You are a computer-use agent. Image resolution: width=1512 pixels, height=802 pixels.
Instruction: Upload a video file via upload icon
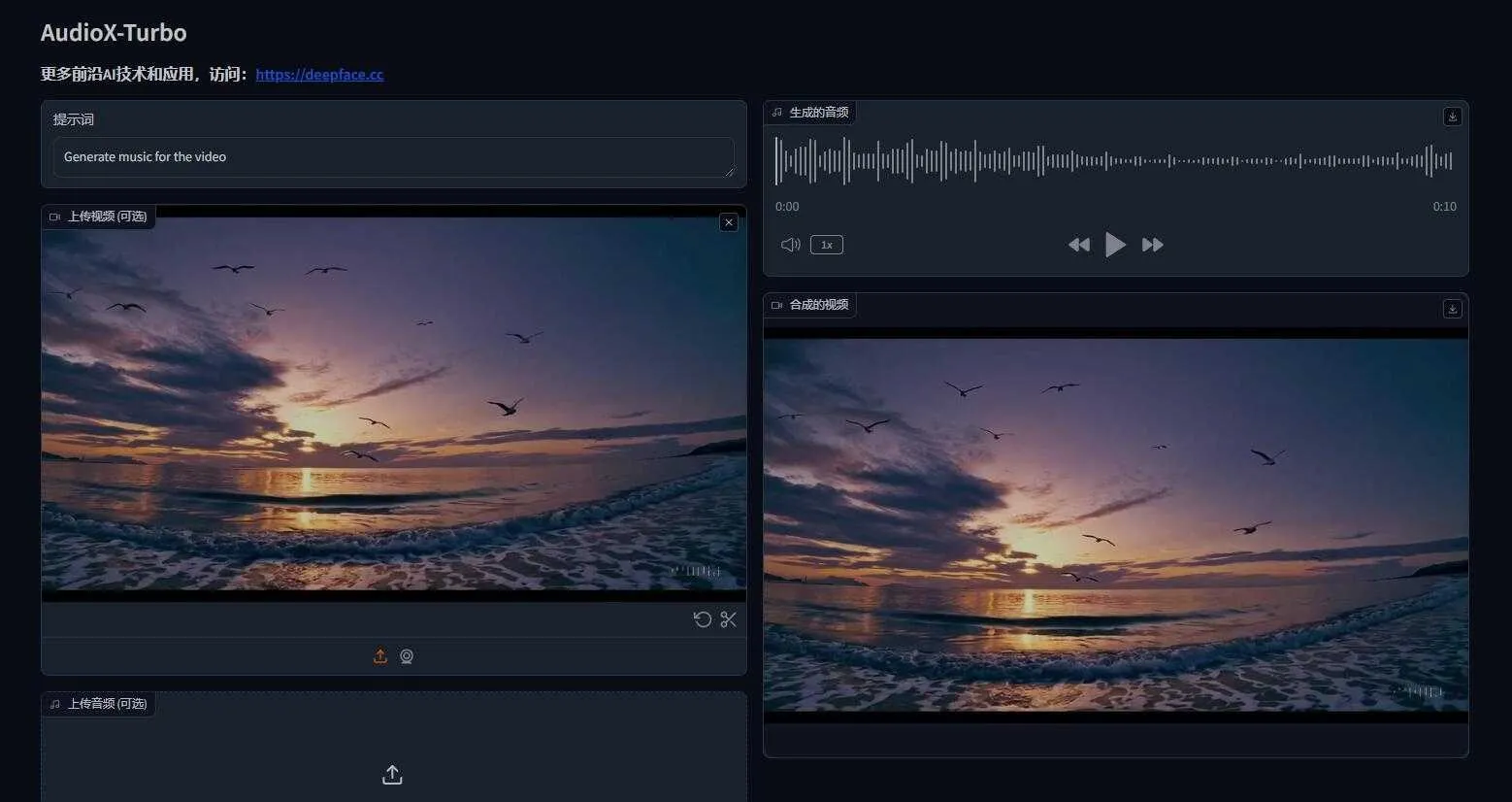(380, 656)
